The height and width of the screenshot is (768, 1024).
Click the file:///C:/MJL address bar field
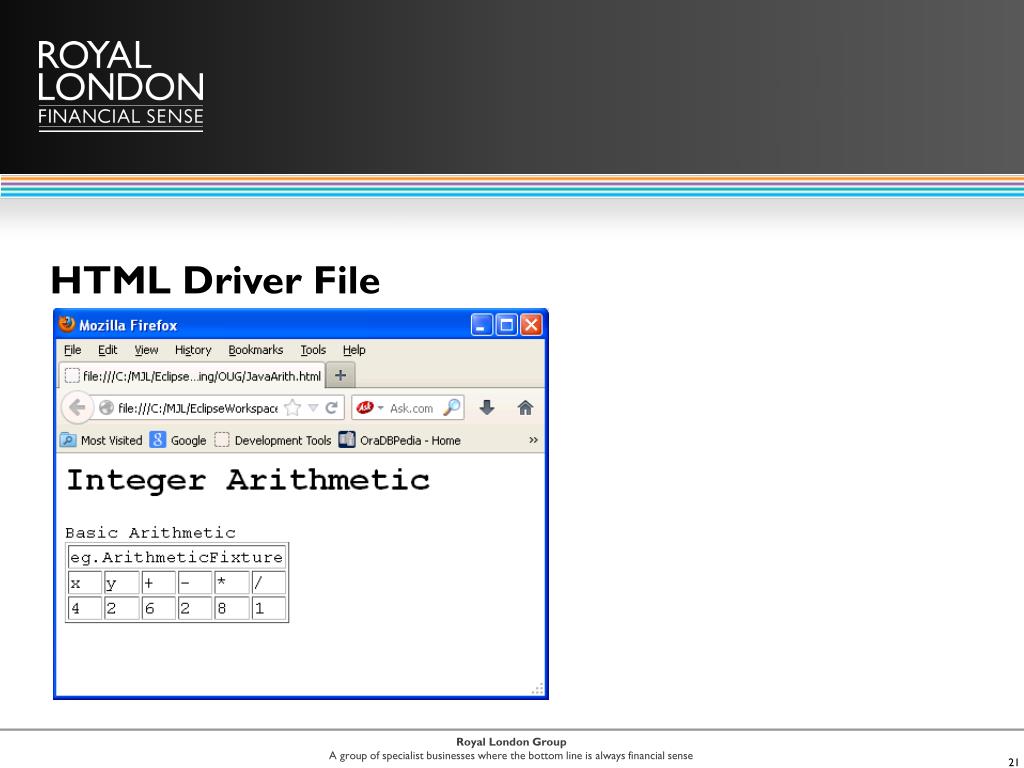pyautogui.click(x=198, y=408)
